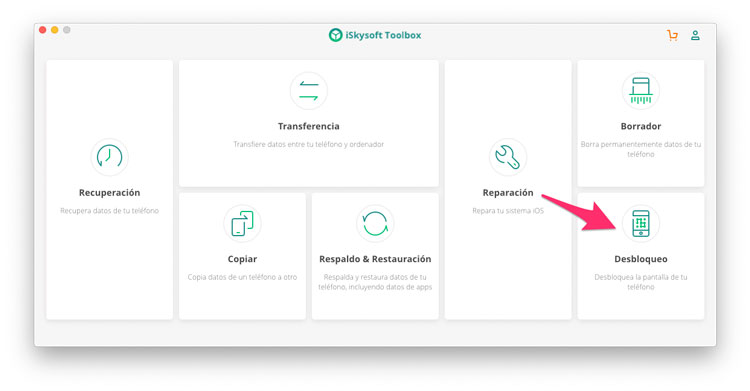Image resolution: width=750 pixels, height=391 pixels.
Task: Click 'Respalda y restaura datos' description
Action: coord(375,282)
